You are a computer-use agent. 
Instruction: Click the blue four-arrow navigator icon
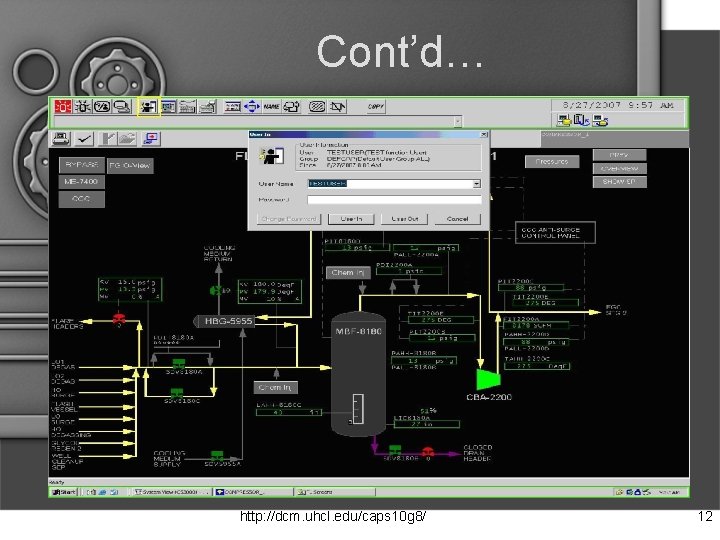point(252,107)
